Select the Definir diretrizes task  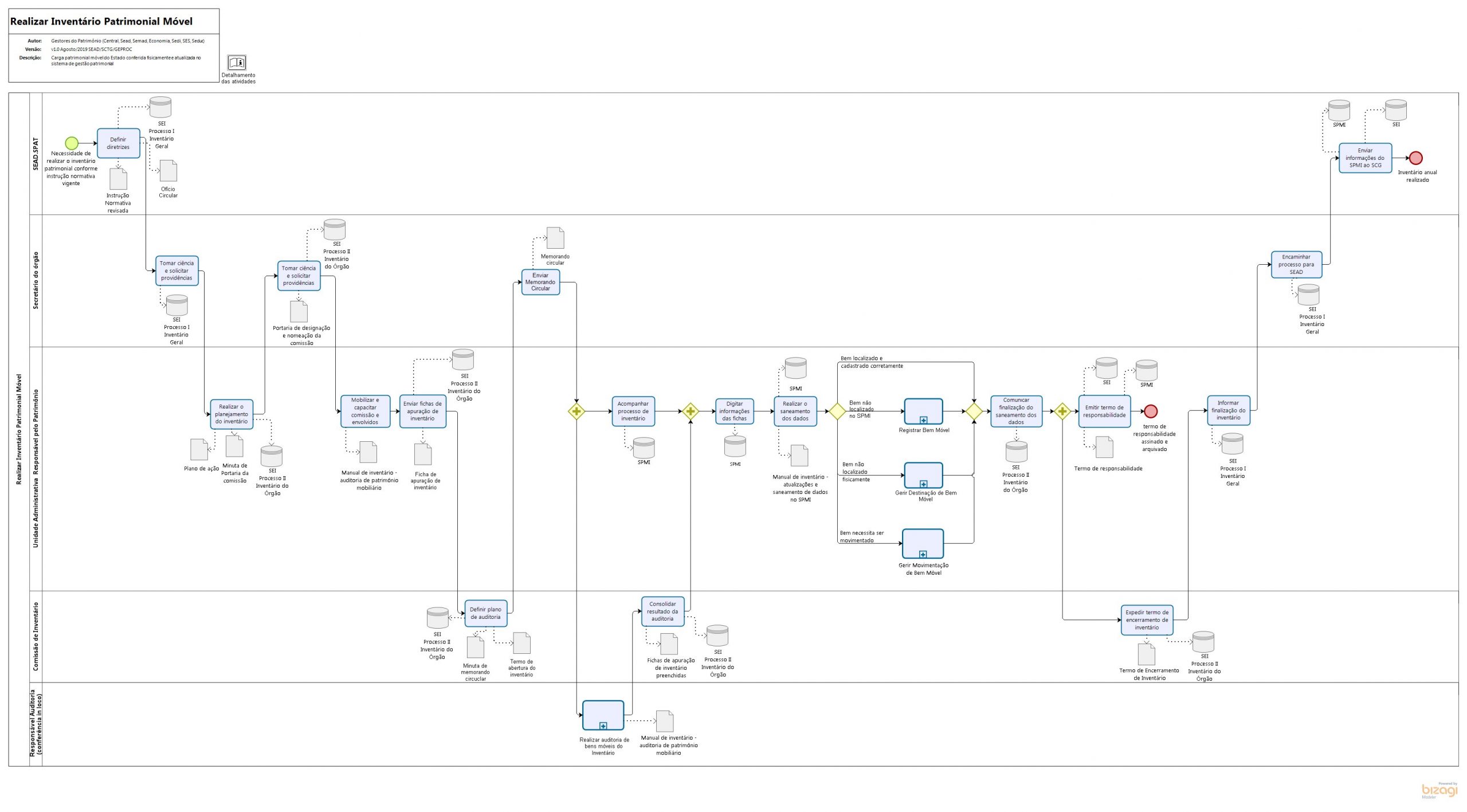coord(118,143)
